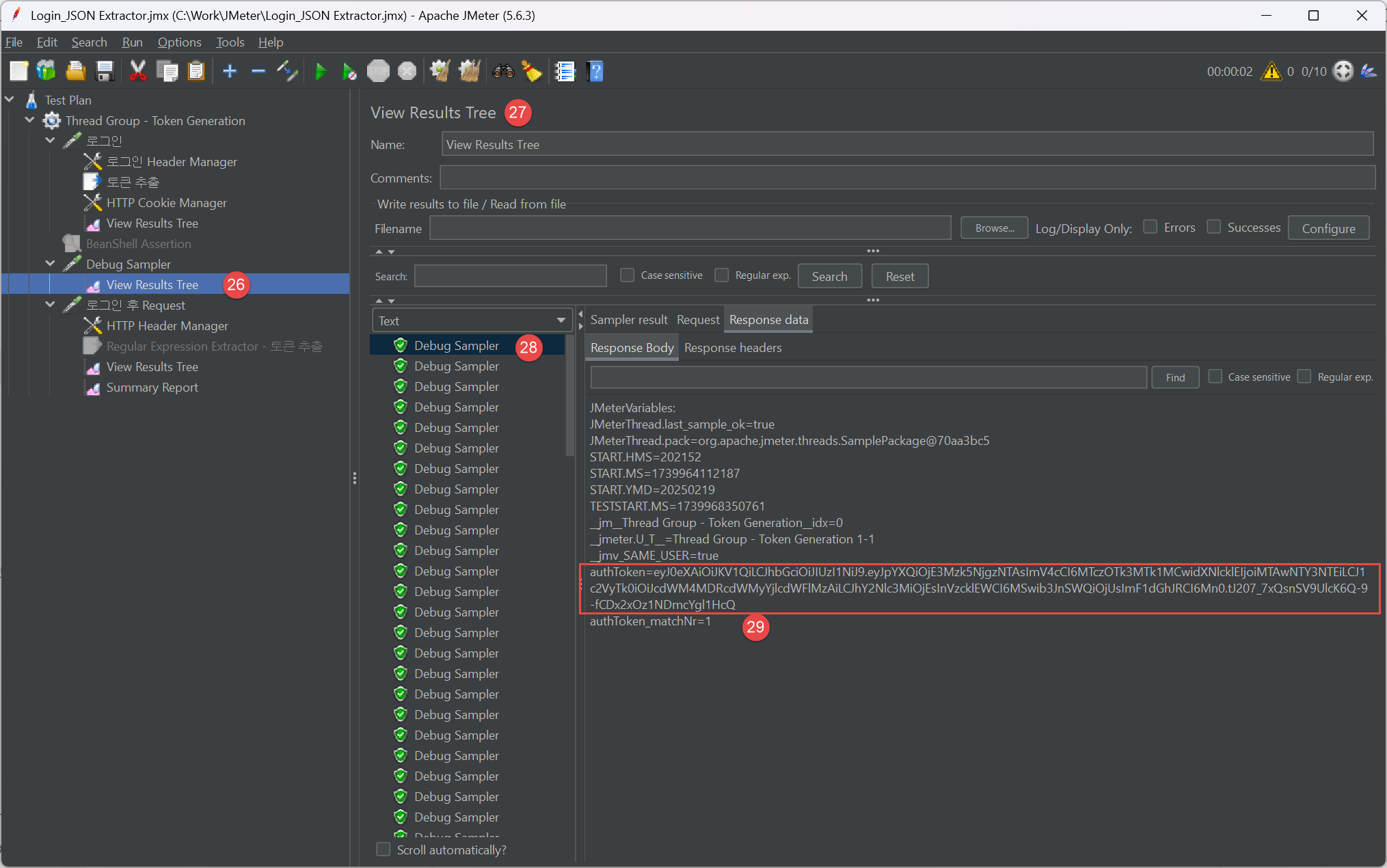Collapse the 로그인 후 Request node
Image resolution: width=1387 pixels, height=868 pixels.
click(50, 305)
